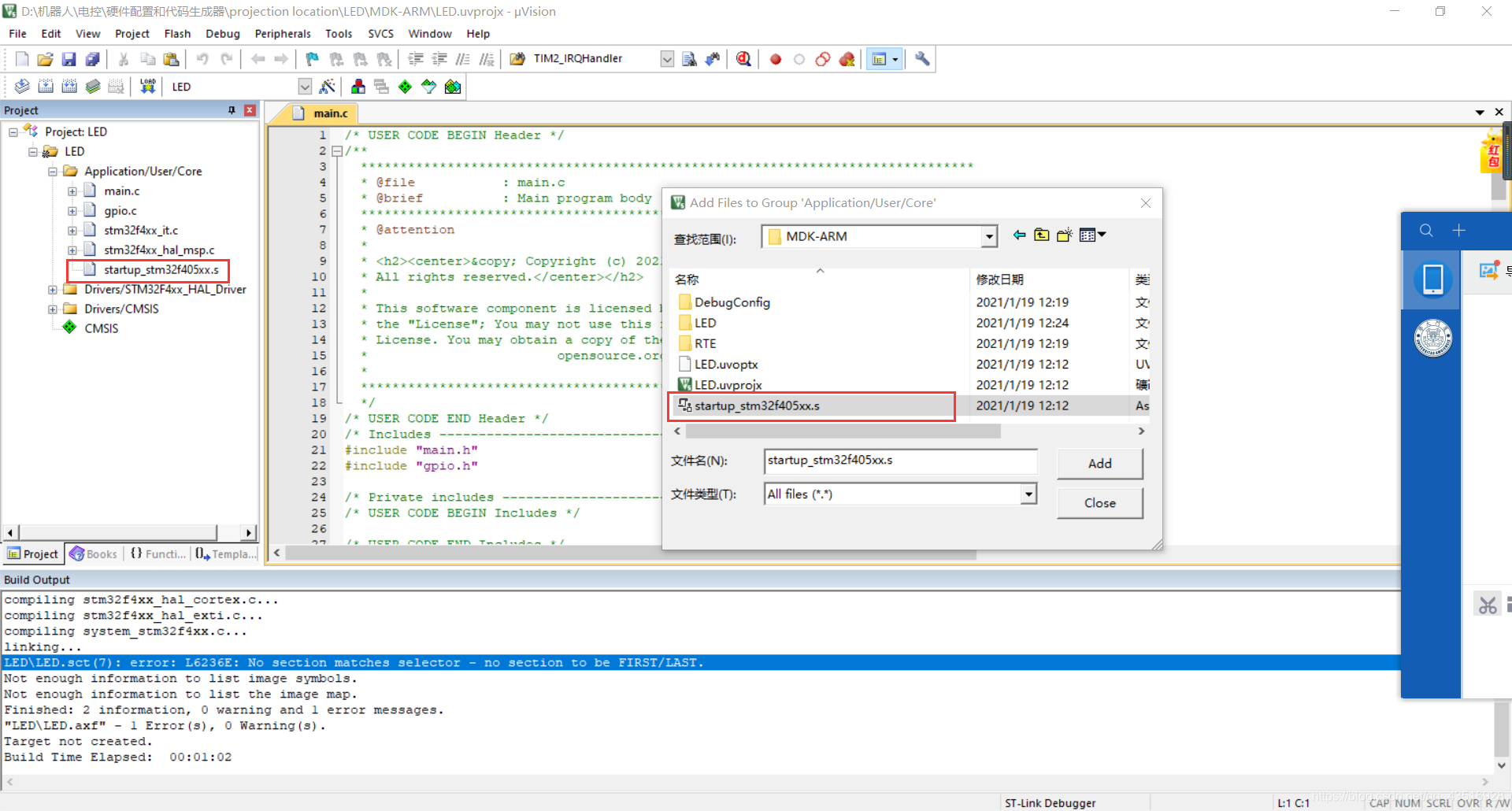This screenshot has width=1512, height=811.
Task: Collapse the Project: LED root node
Action: tap(13, 131)
